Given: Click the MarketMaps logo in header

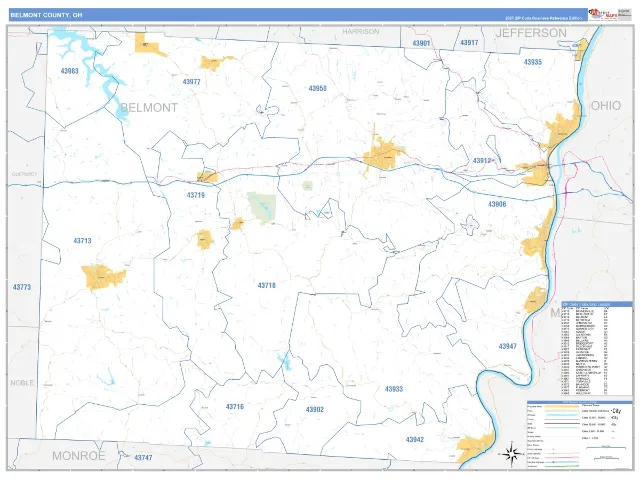Looking at the screenshot, I should click(x=603, y=14).
